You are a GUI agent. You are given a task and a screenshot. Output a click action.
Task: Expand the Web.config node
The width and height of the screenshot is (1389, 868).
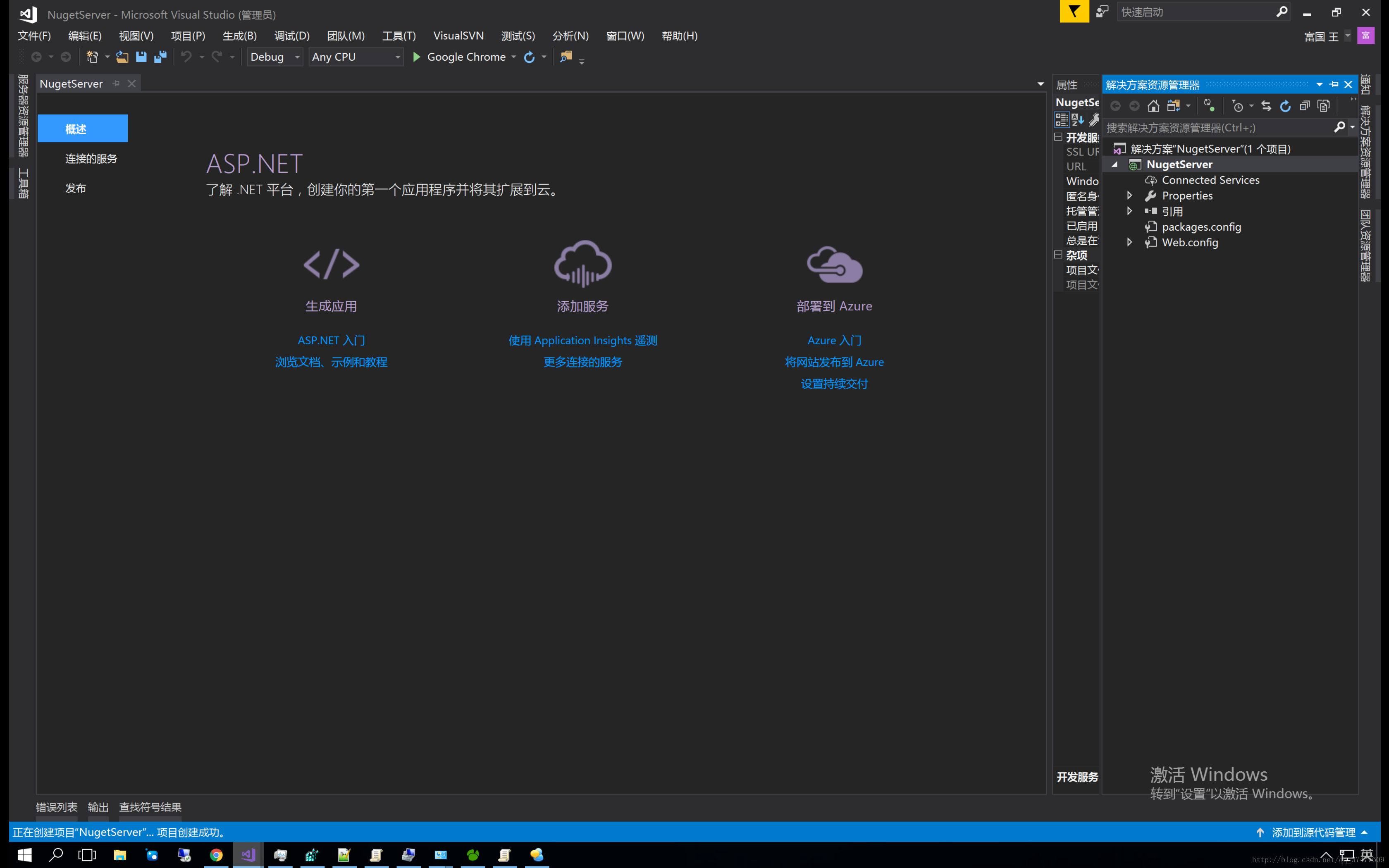click(1129, 242)
